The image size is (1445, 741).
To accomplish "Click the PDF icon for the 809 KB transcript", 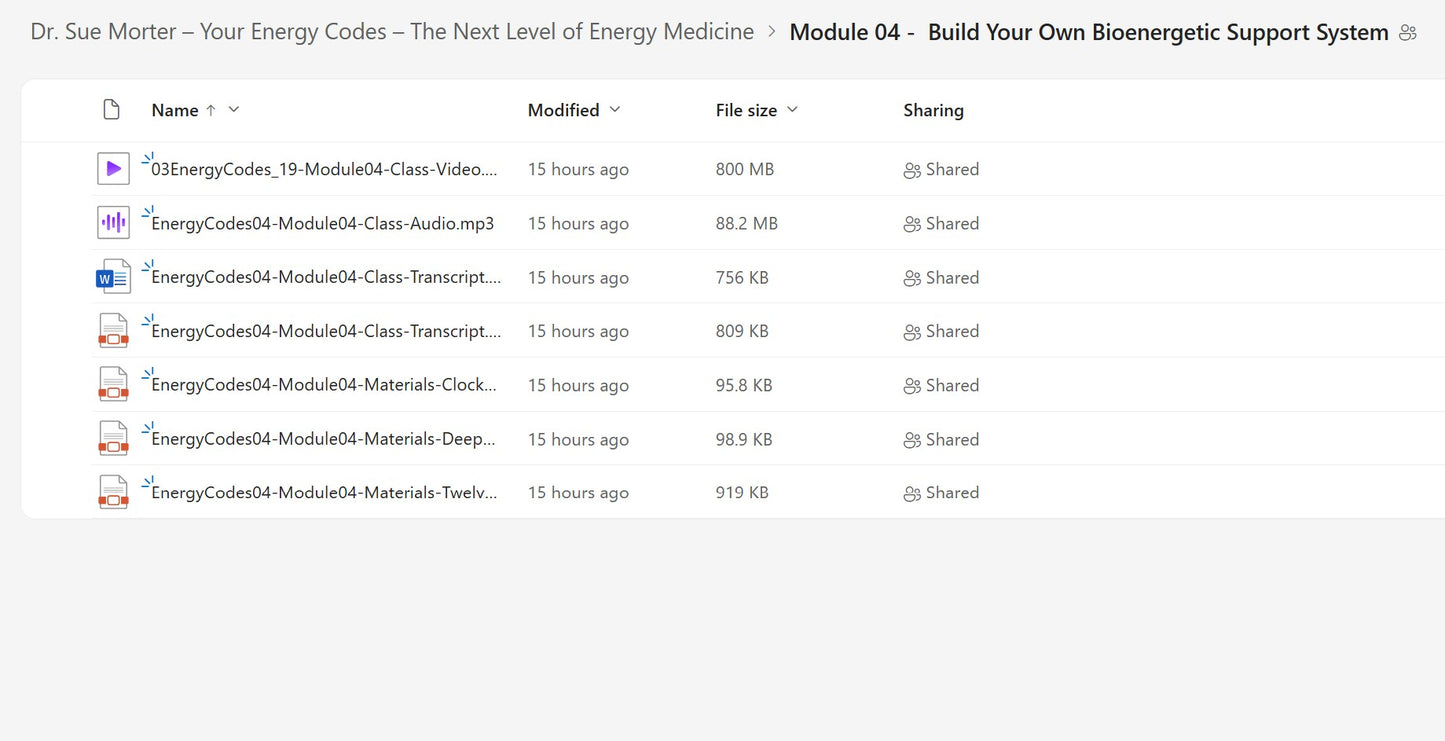I will [x=113, y=331].
